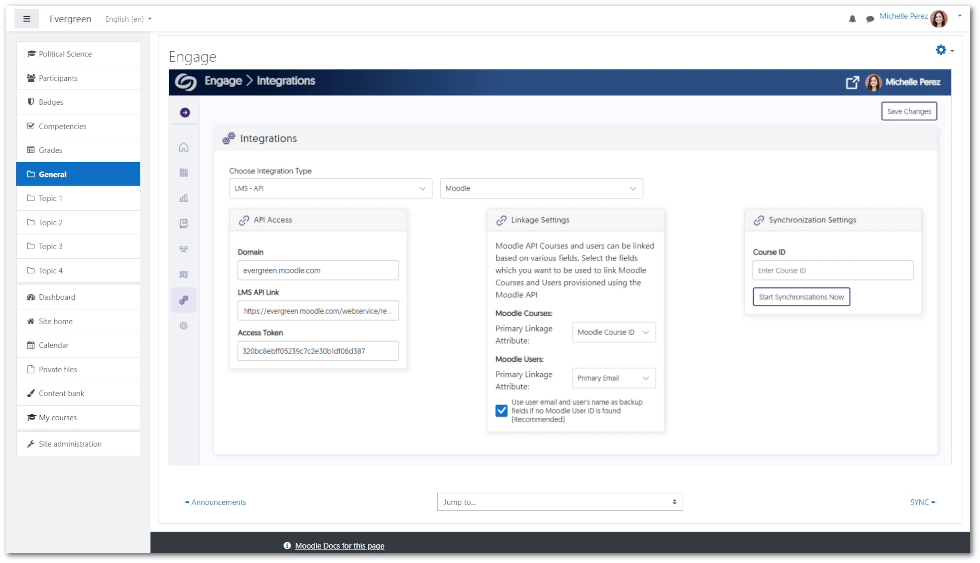Go to Topic 1
Viewport: 980px width, 563px height.
pos(78,198)
